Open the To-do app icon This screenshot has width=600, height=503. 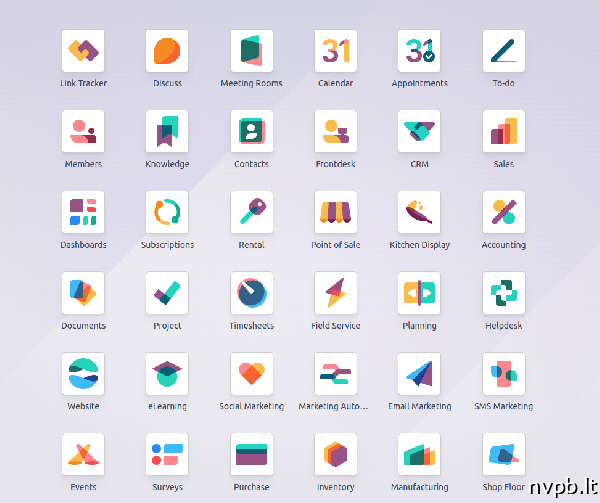click(x=504, y=51)
